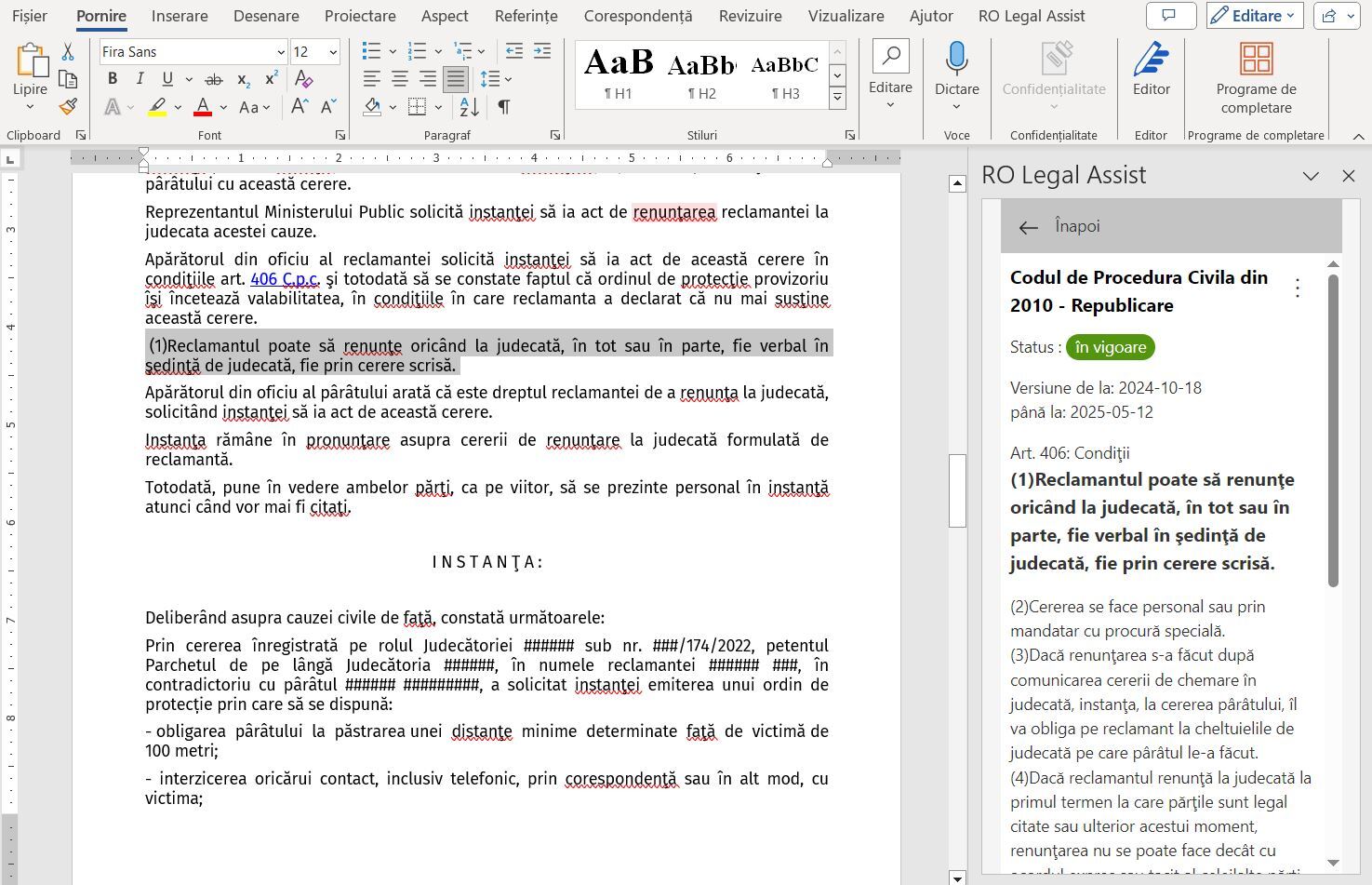Click the Share button at top right
The image size is (1372, 885).
click(1336, 16)
